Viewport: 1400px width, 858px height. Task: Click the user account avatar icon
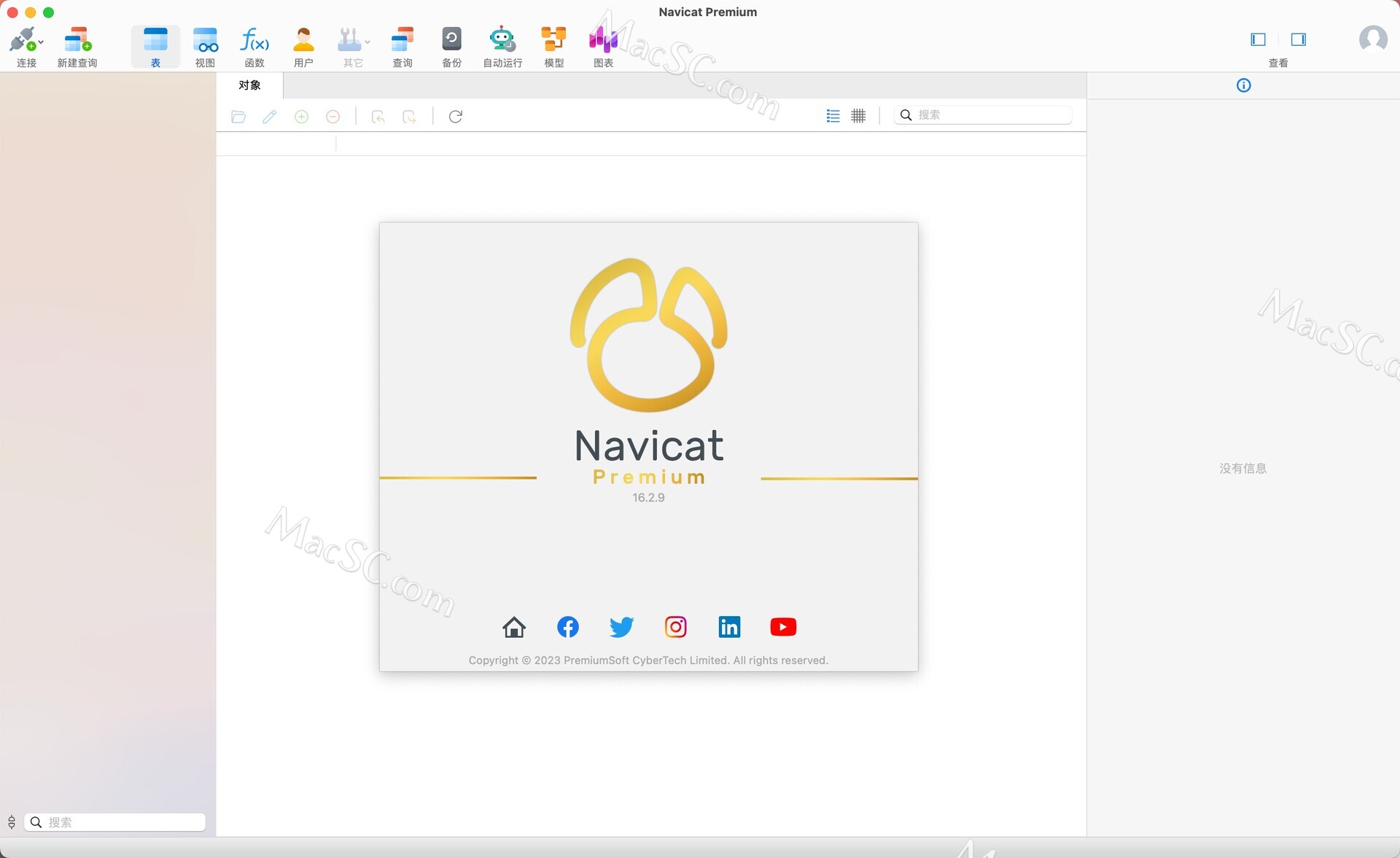coord(1373,39)
